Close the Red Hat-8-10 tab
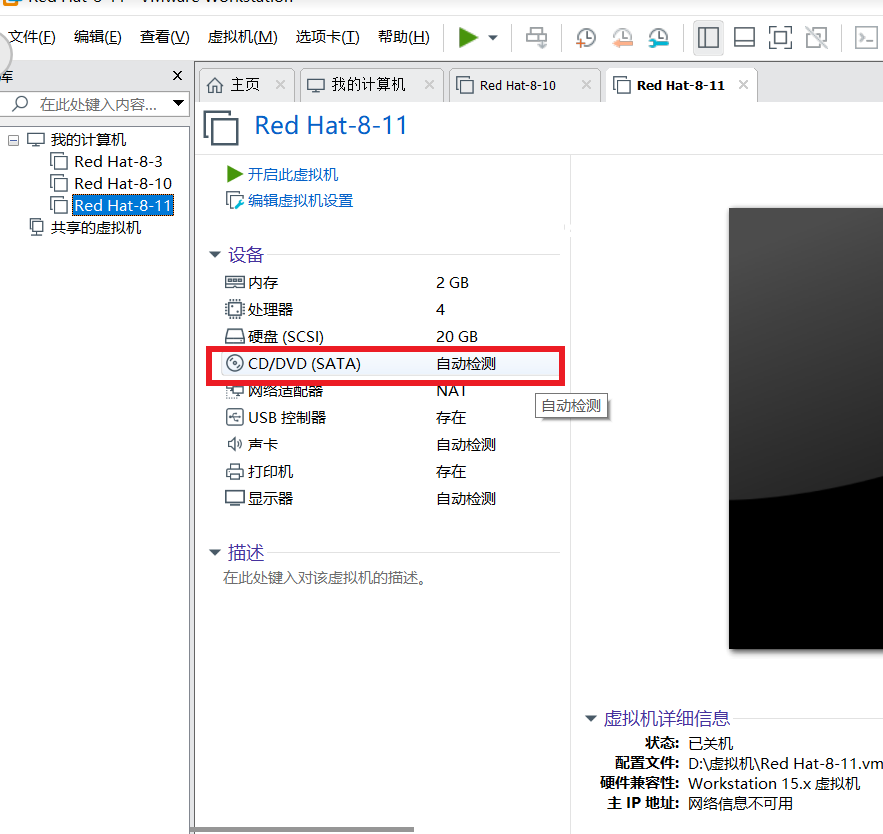The width and height of the screenshot is (883, 834). 586,84
